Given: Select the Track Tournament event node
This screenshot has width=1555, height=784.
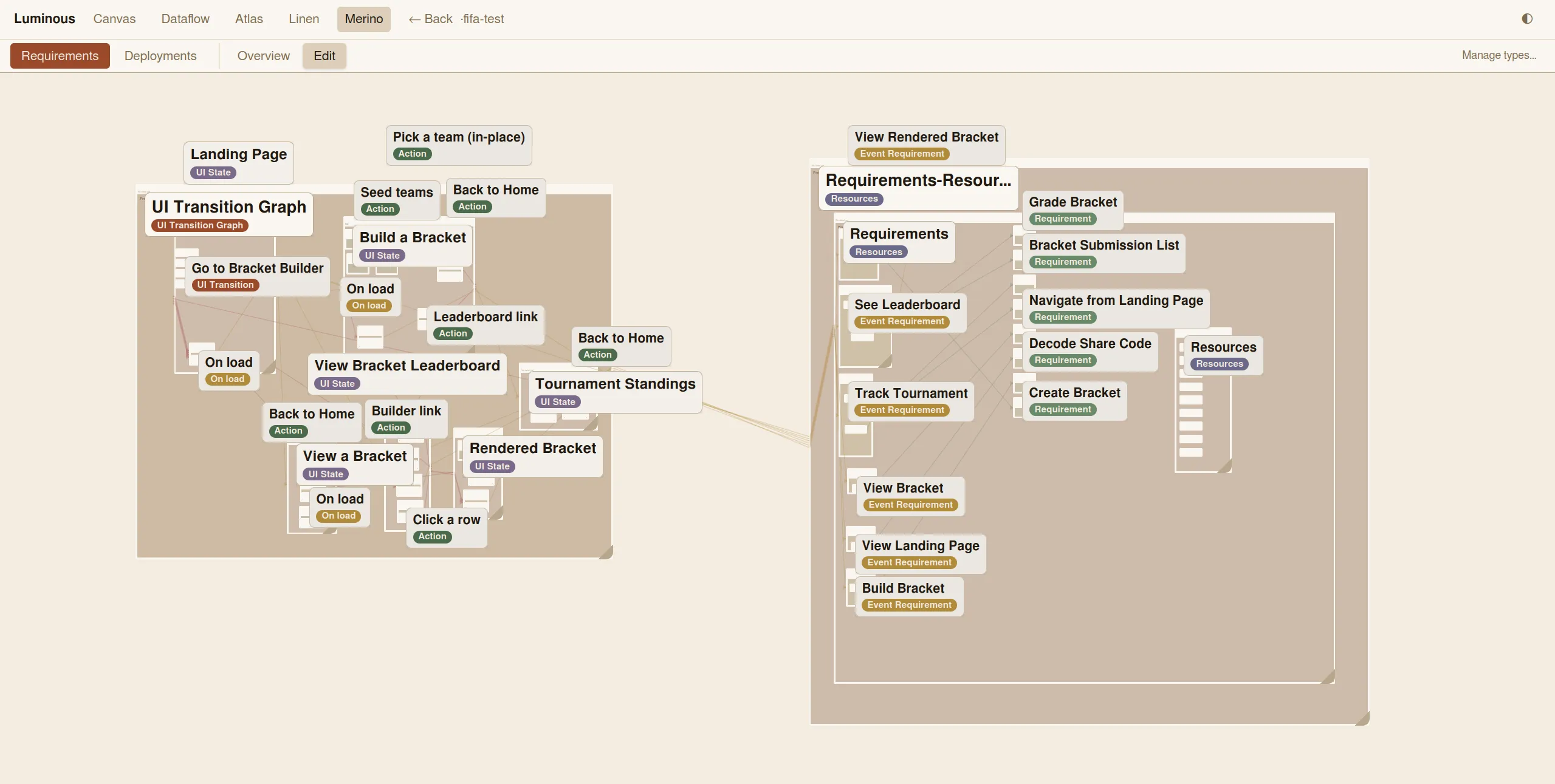Looking at the screenshot, I should [x=911, y=401].
